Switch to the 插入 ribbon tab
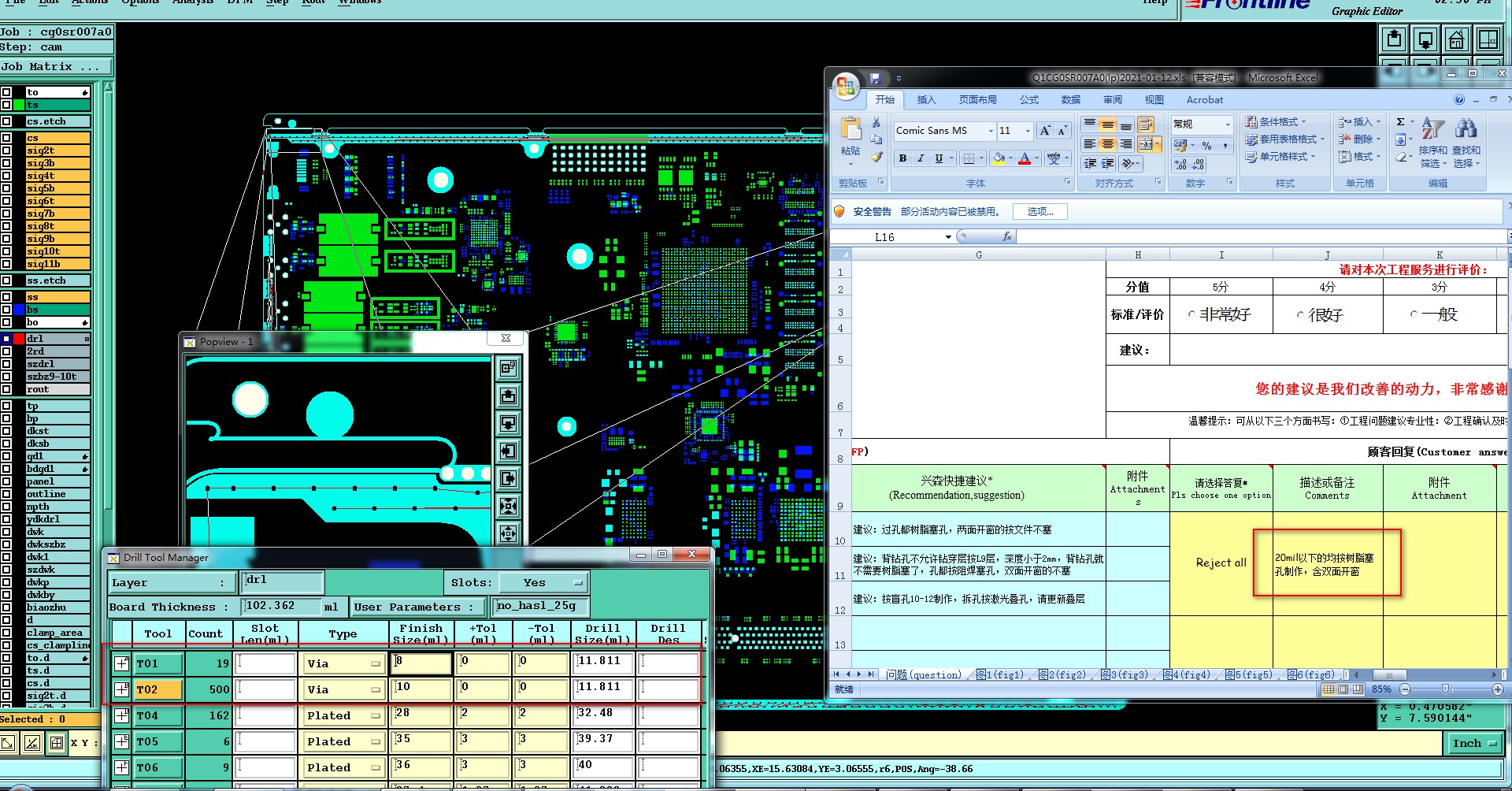The image size is (1512, 791). (x=926, y=100)
